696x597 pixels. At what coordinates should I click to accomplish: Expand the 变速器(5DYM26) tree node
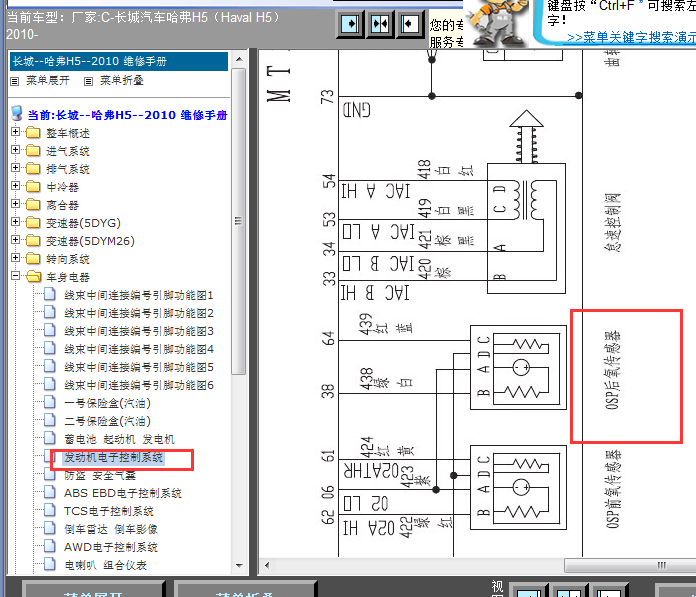(16, 240)
